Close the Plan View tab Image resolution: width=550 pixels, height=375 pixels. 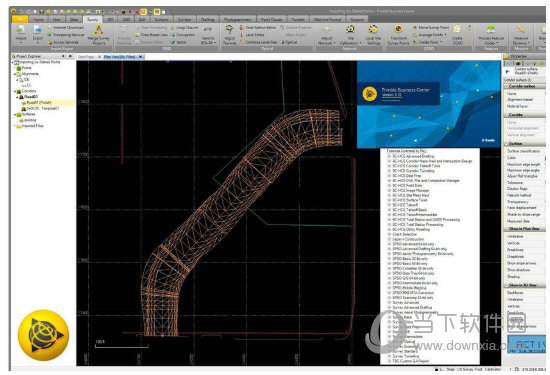click(140, 57)
